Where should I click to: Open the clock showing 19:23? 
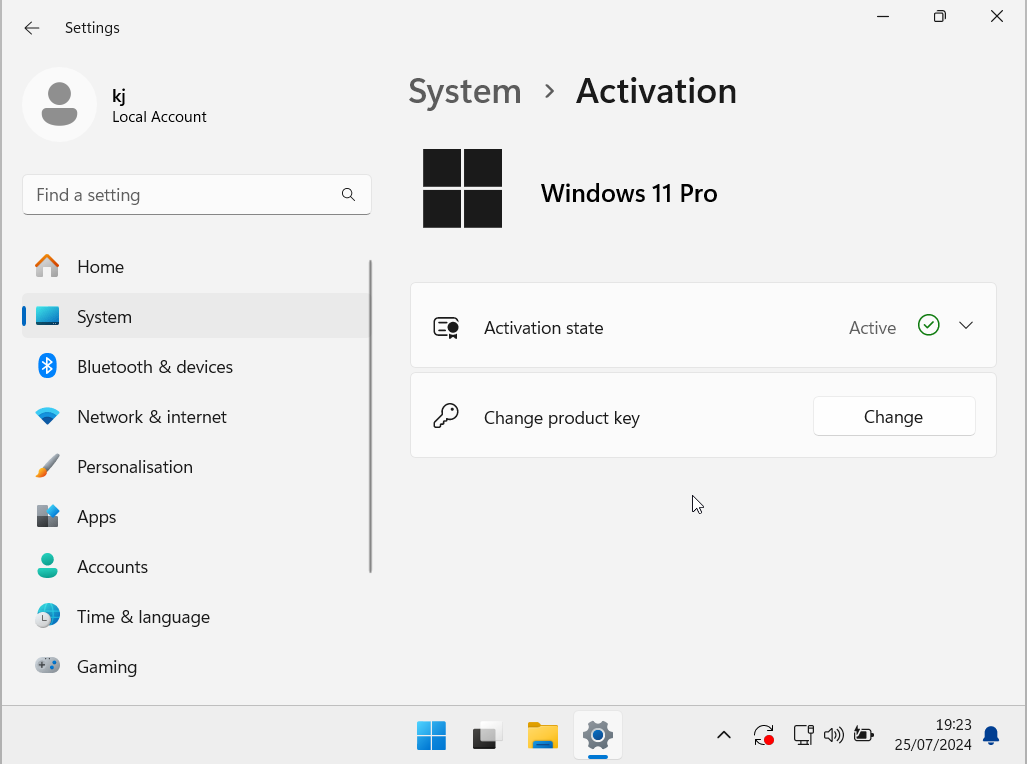[933, 735]
